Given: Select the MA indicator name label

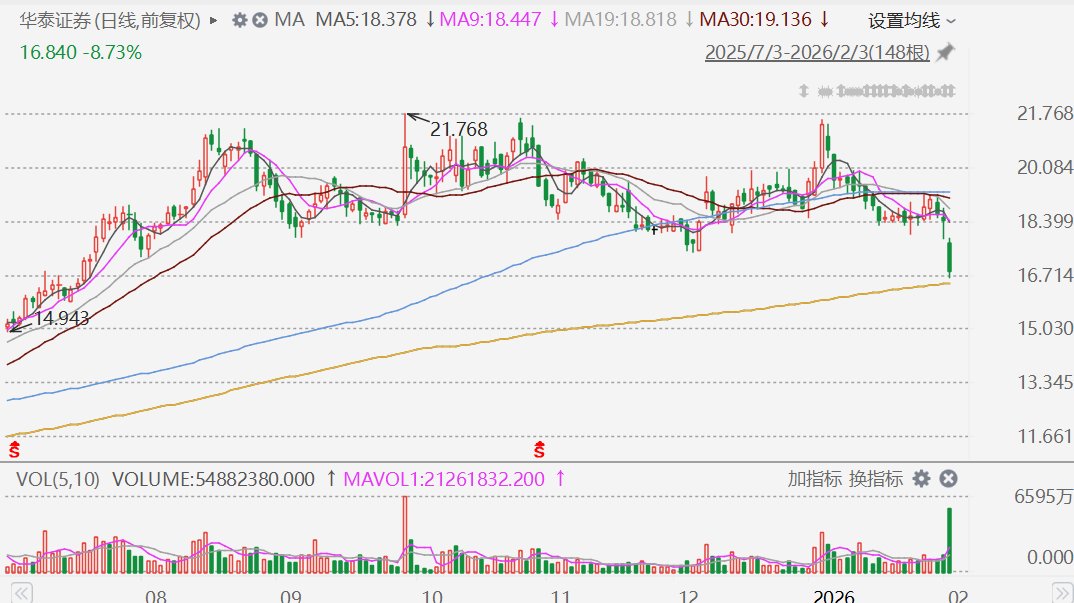Looking at the screenshot, I should tap(290, 20).
